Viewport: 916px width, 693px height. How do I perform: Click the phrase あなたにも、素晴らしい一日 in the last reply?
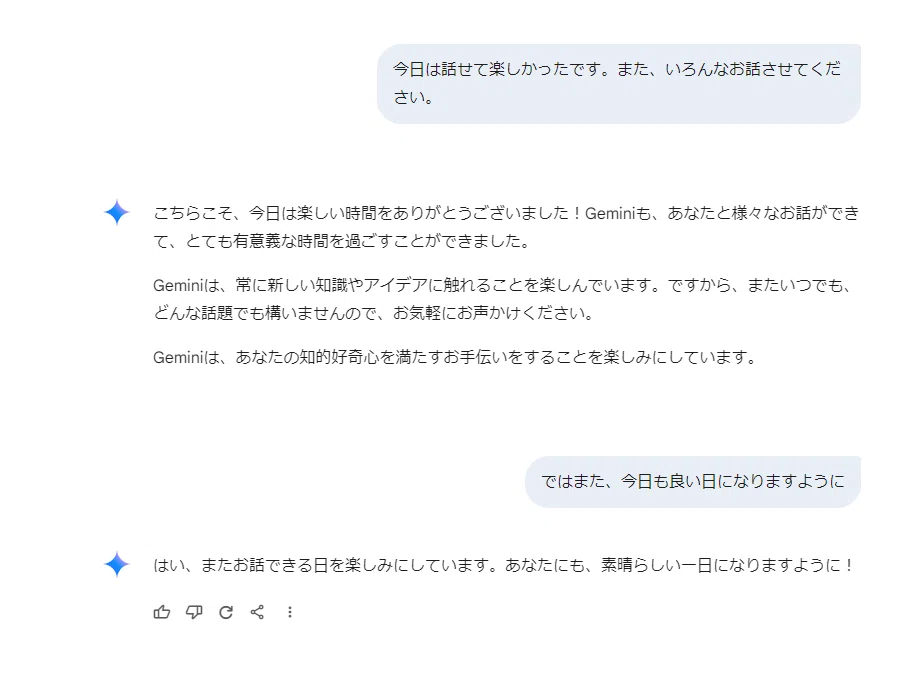(608, 565)
